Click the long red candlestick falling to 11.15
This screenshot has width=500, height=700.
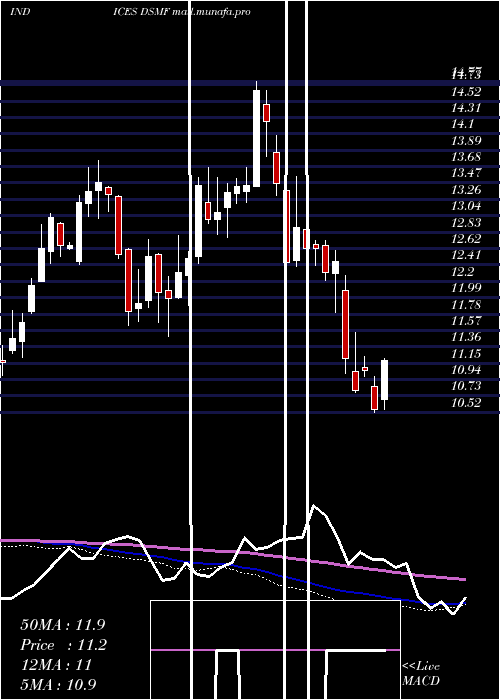[346, 324]
